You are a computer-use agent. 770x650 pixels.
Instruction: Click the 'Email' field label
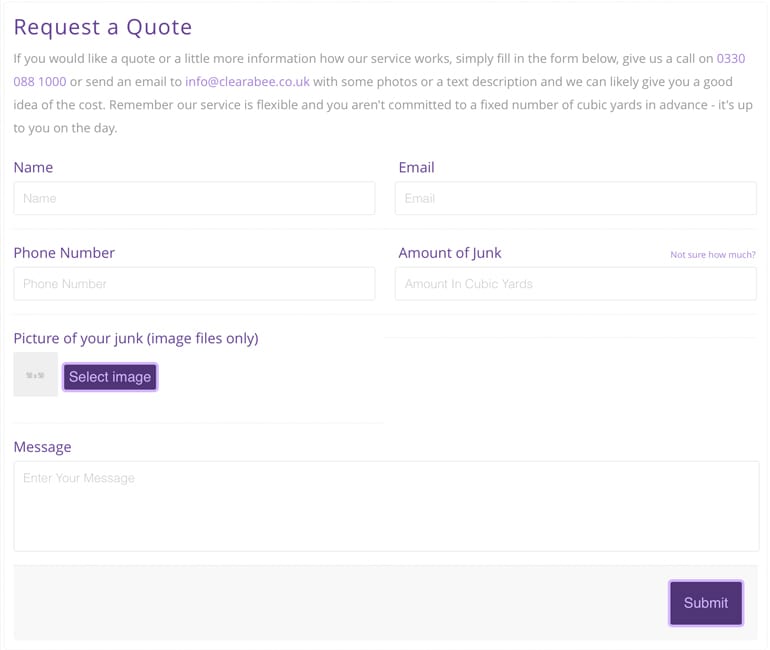[x=416, y=167]
